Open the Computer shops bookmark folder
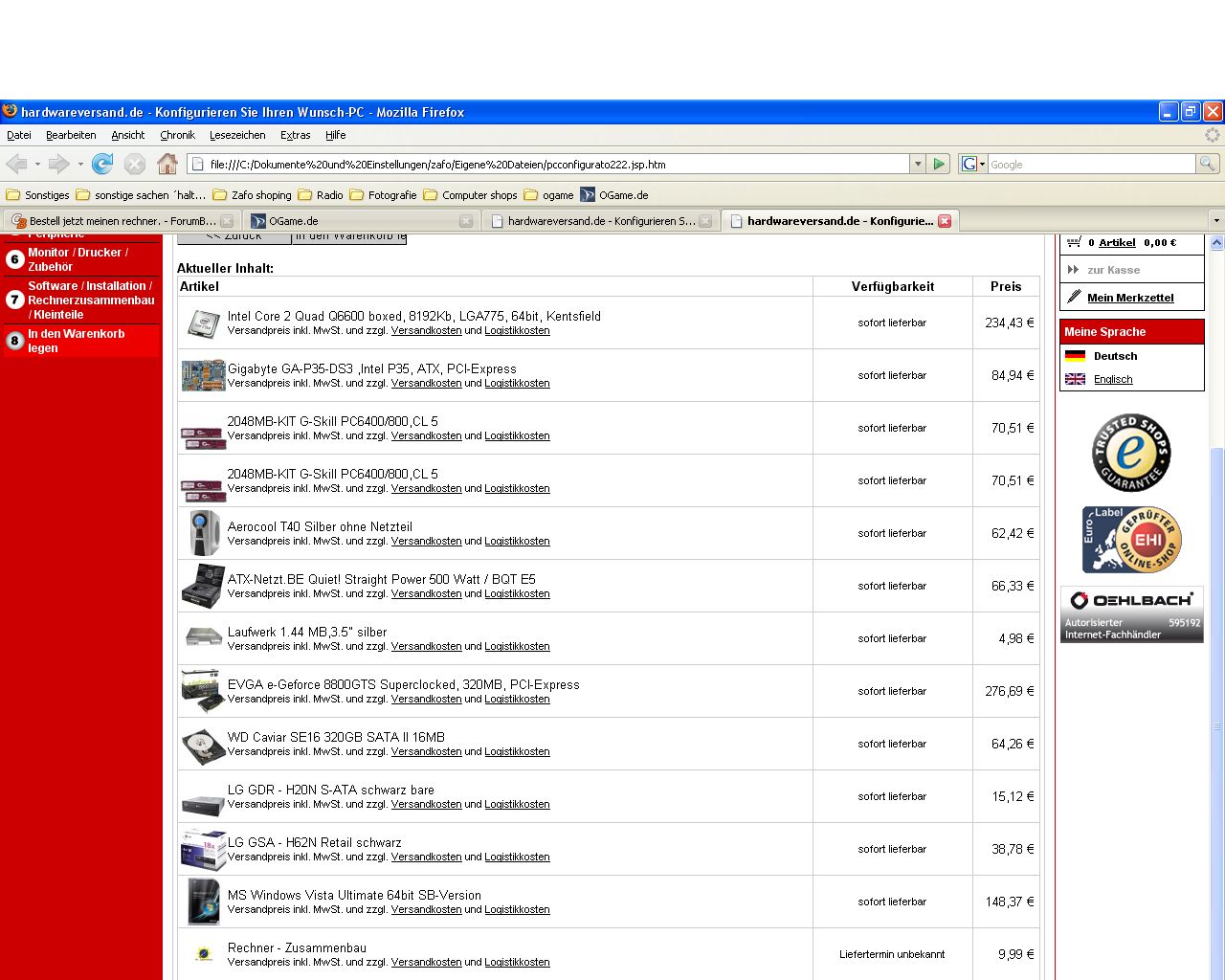1225x980 pixels. point(470,195)
